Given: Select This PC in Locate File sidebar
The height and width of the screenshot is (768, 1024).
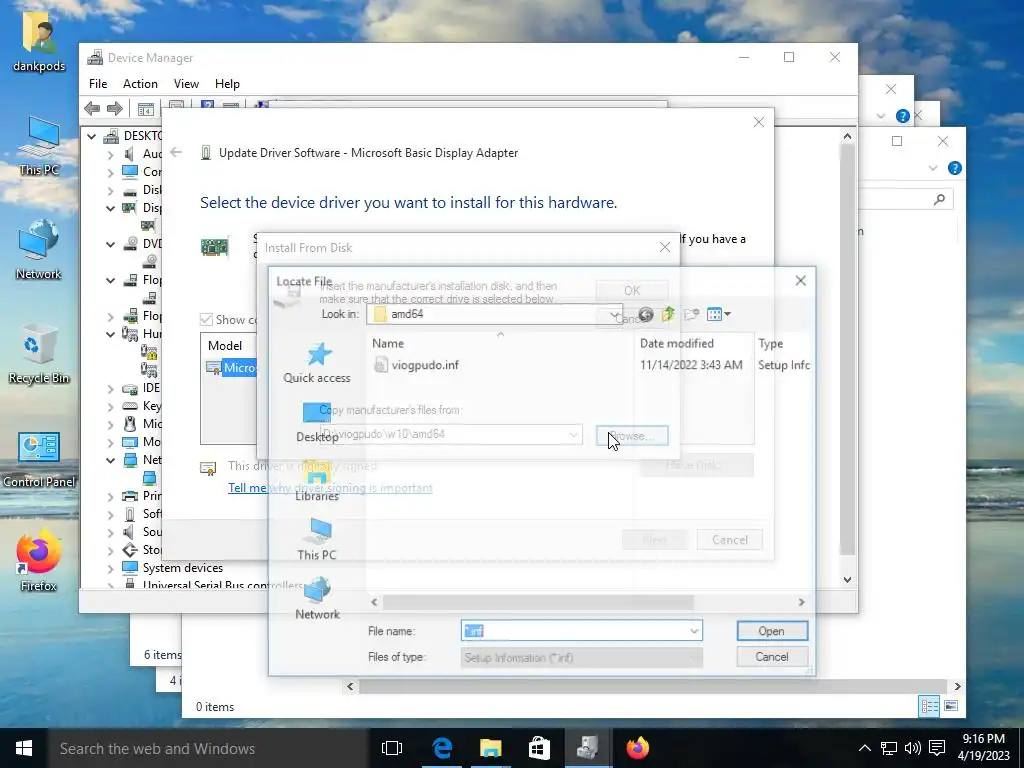Looking at the screenshot, I should tap(317, 540).
